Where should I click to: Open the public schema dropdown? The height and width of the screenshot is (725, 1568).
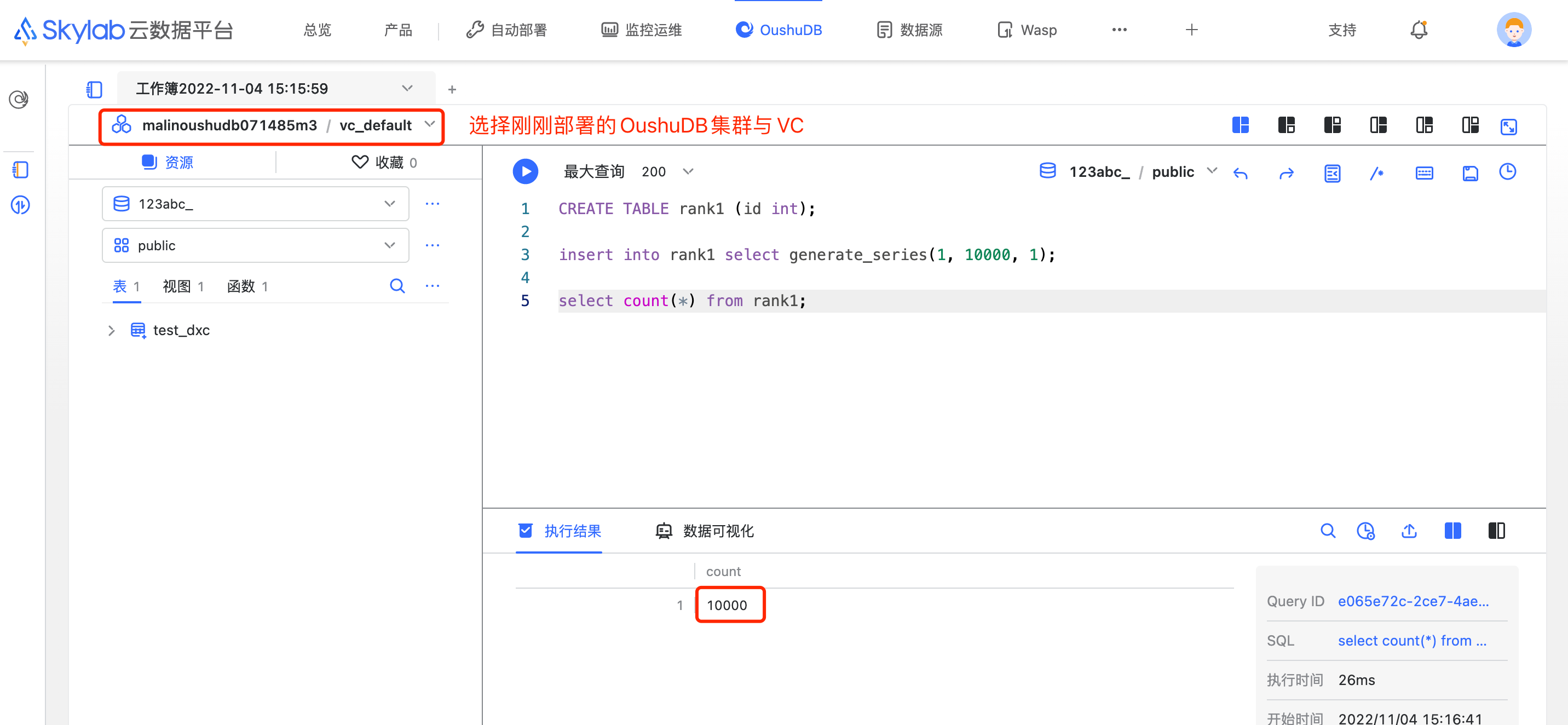point(255,245)
